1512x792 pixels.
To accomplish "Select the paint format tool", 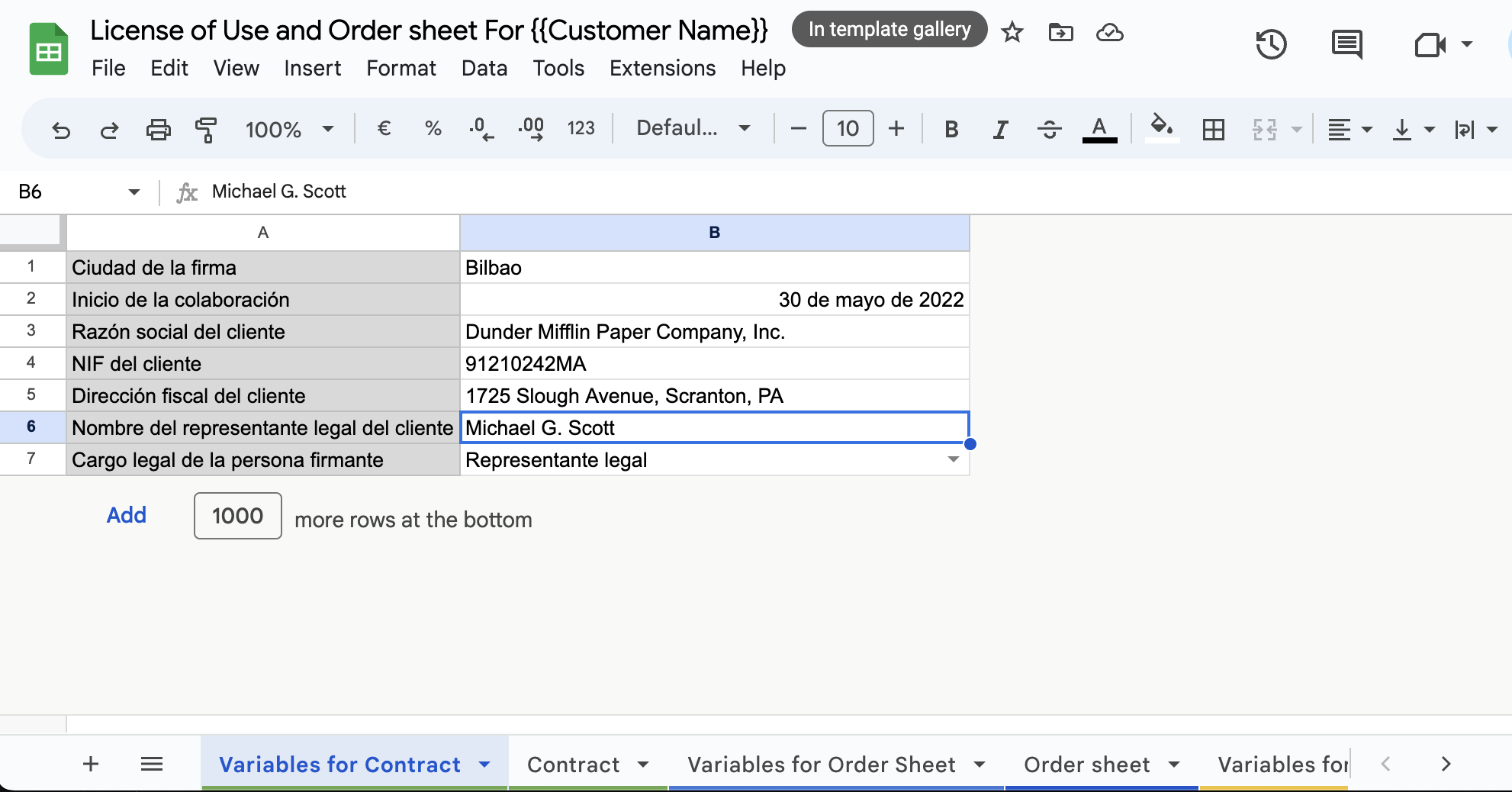I will 205,130.
